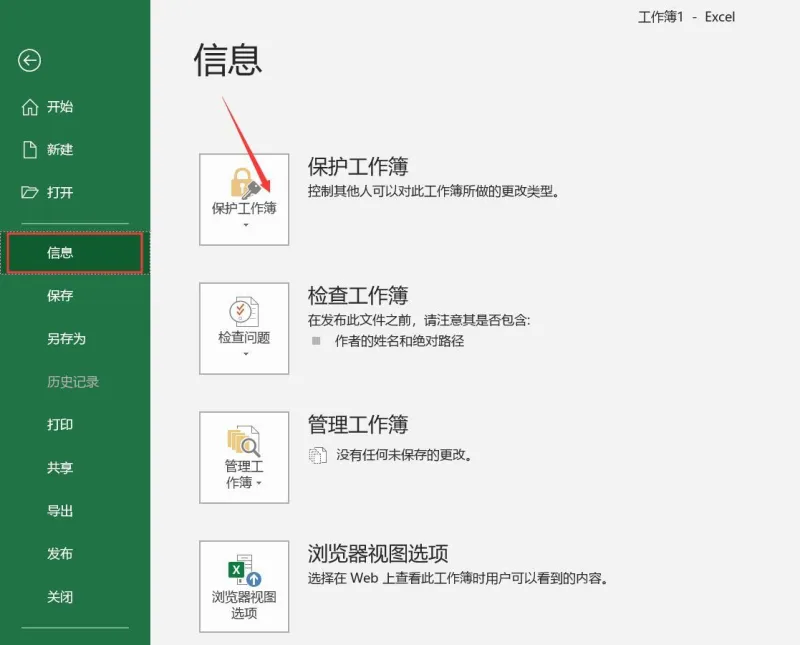Click the magnifier documents icon for 管理工作簿
Image resolution: width=800 pixels, height=645 pixels.
(244, 441)
